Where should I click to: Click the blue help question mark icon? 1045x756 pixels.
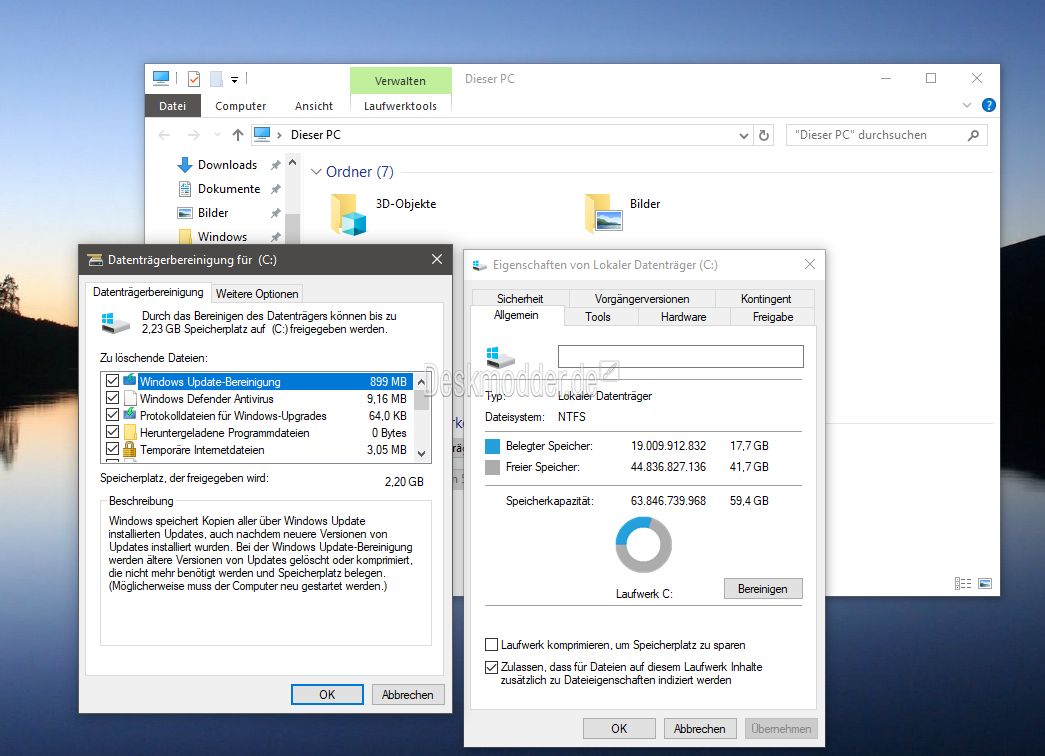click(x=989, y=105)
